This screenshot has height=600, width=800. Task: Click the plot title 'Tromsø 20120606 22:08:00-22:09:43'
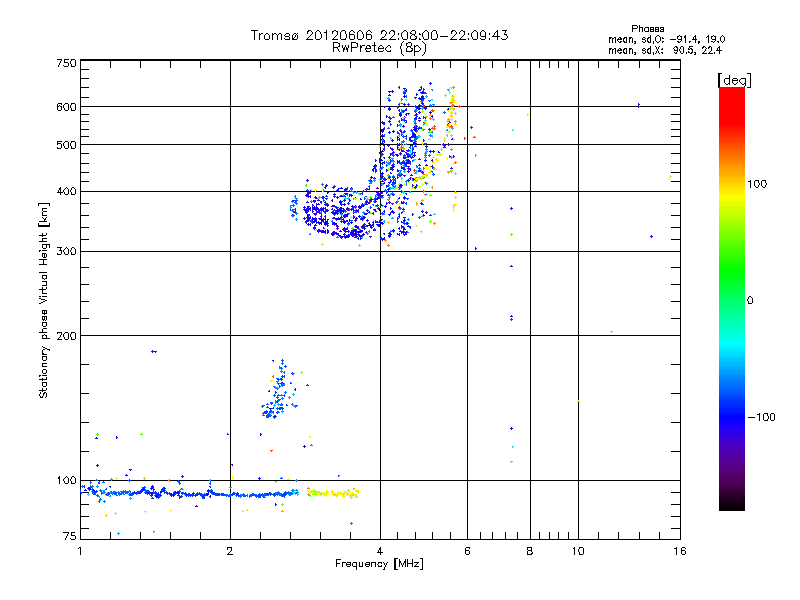(380, 35)
